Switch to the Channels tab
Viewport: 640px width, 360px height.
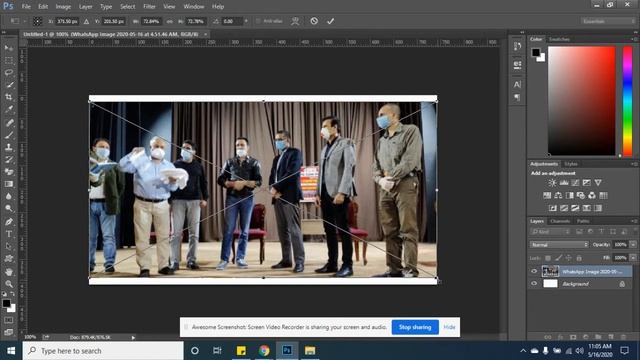tap(560, 221)
